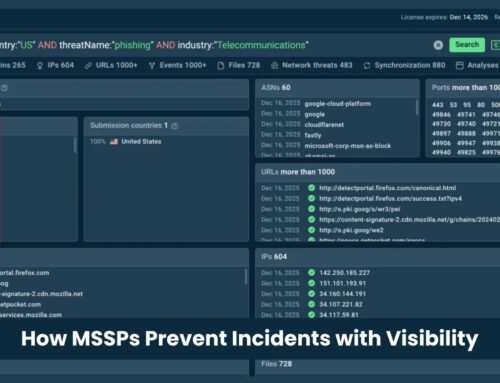The width and height of the screenshot is (500, 383).
Task: Click port 443 in Ports panel
Action: (x=438, y=105)
